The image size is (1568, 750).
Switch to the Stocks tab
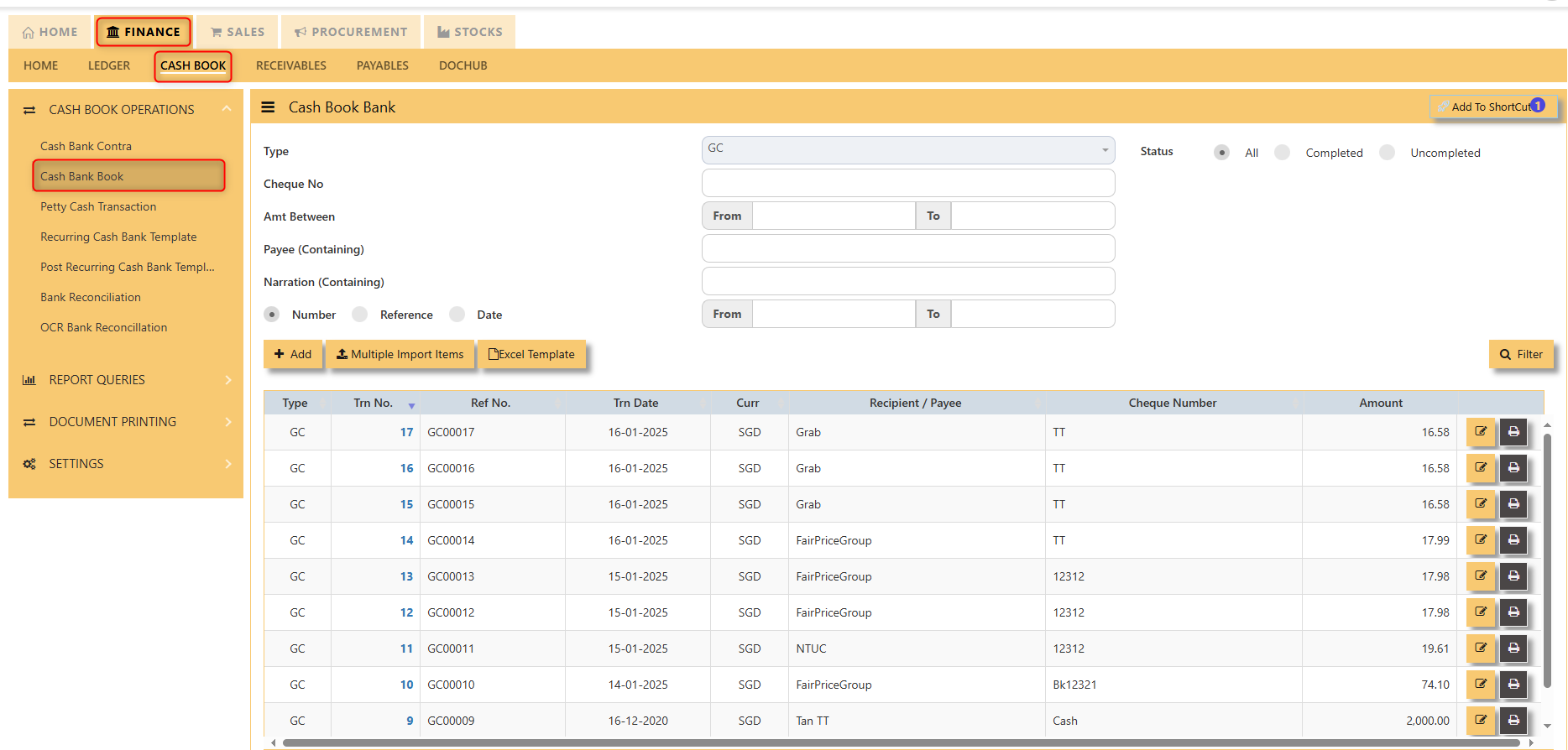[470, 32]
